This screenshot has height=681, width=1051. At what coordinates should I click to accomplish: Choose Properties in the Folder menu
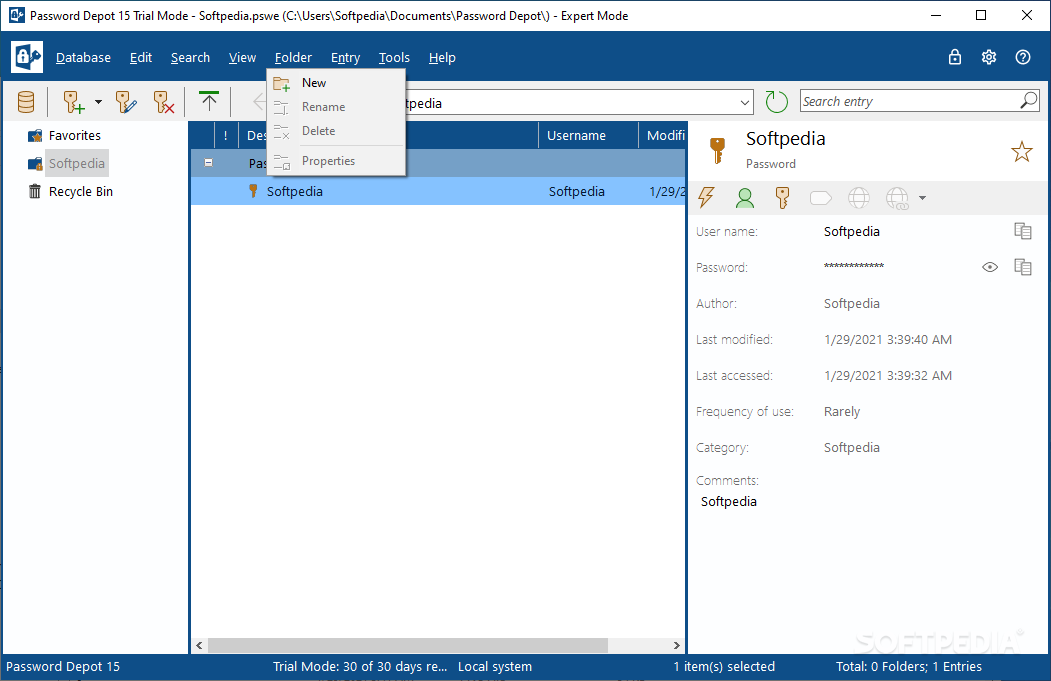click(336, 161)
